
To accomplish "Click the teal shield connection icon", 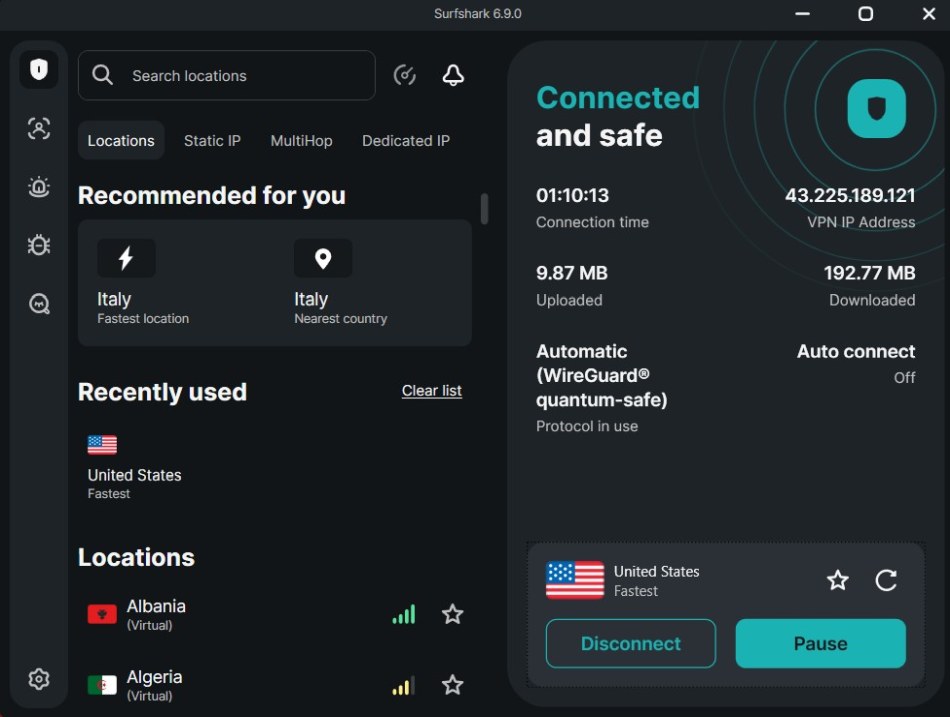I will 876,109.
